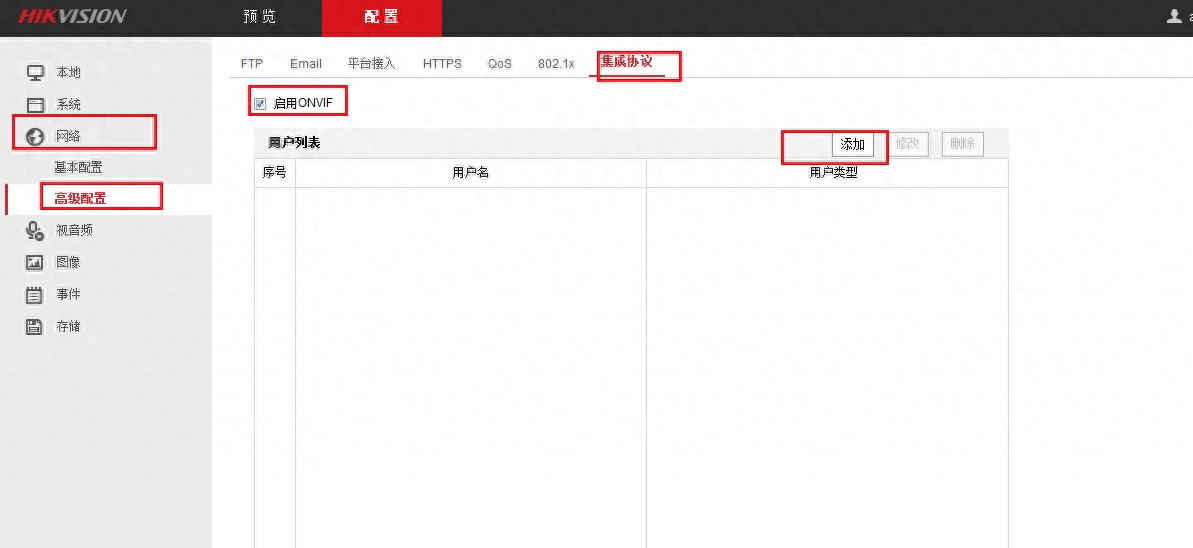Open the HTTPS tab
Viewport: 1193px width, 548px height.
442,63
